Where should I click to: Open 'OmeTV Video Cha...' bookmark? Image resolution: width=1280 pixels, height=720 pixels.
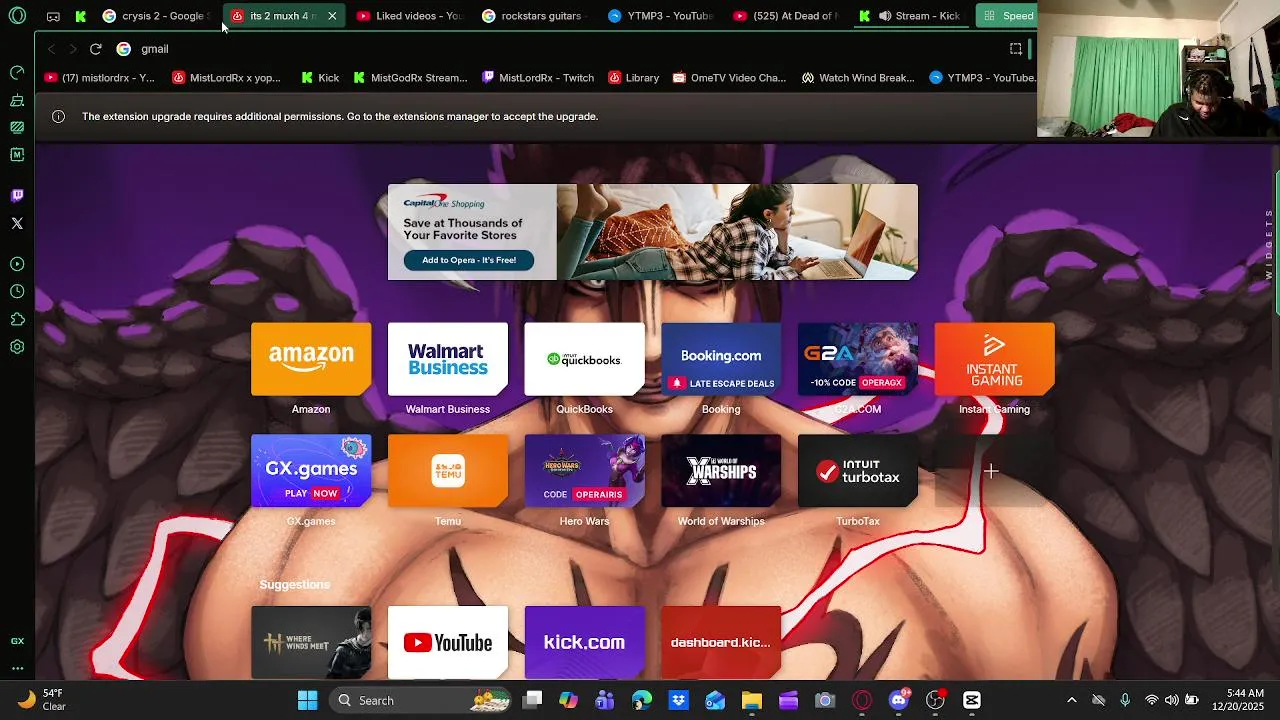click(x=730, y=78)
